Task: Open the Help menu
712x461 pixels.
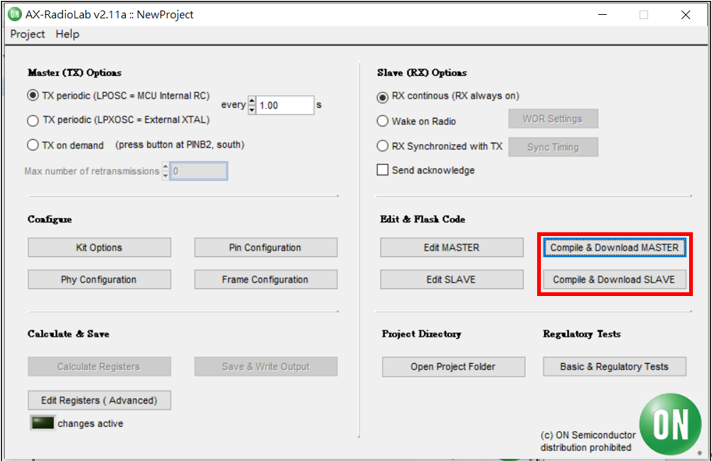Action: [x=67, y=34]
